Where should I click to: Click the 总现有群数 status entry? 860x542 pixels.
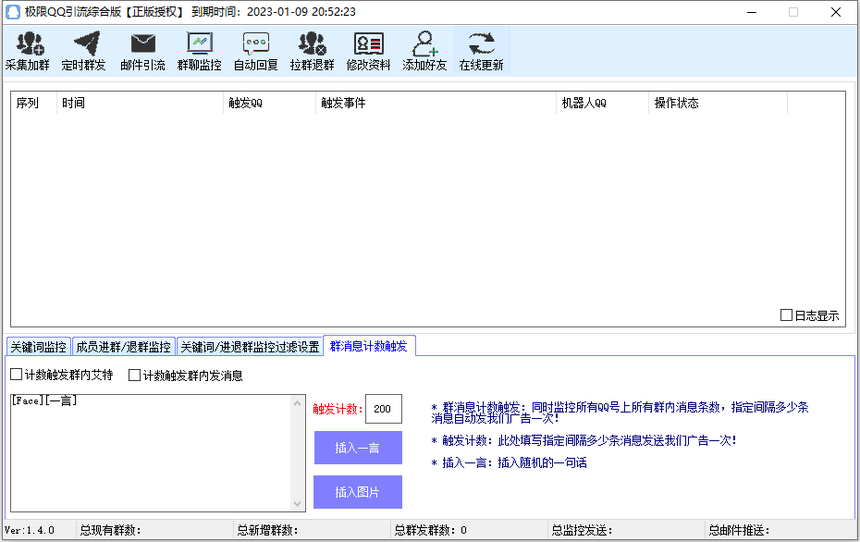[110, 530]
